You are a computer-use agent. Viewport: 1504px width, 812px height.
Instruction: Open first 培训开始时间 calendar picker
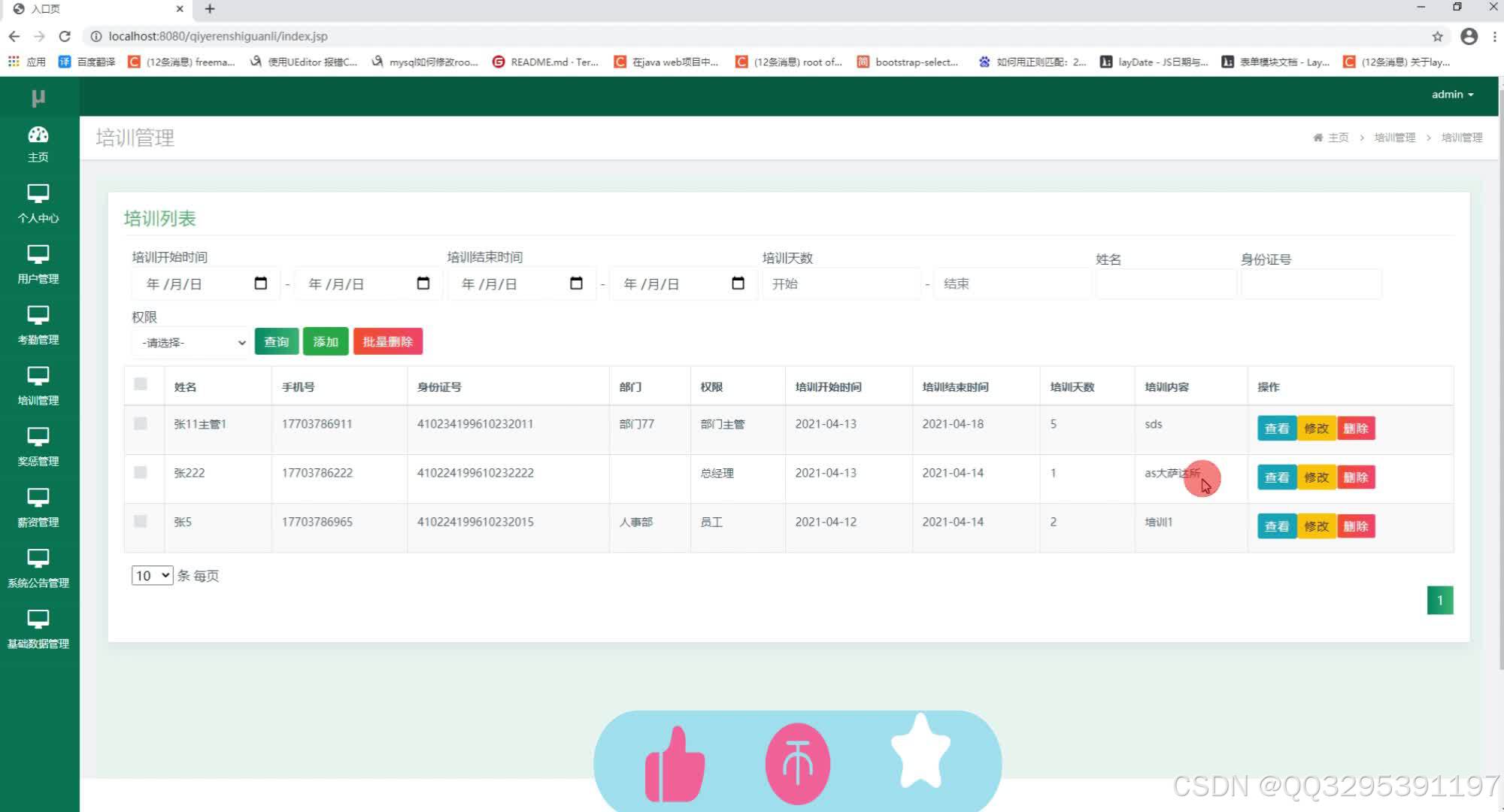point(260,283)
